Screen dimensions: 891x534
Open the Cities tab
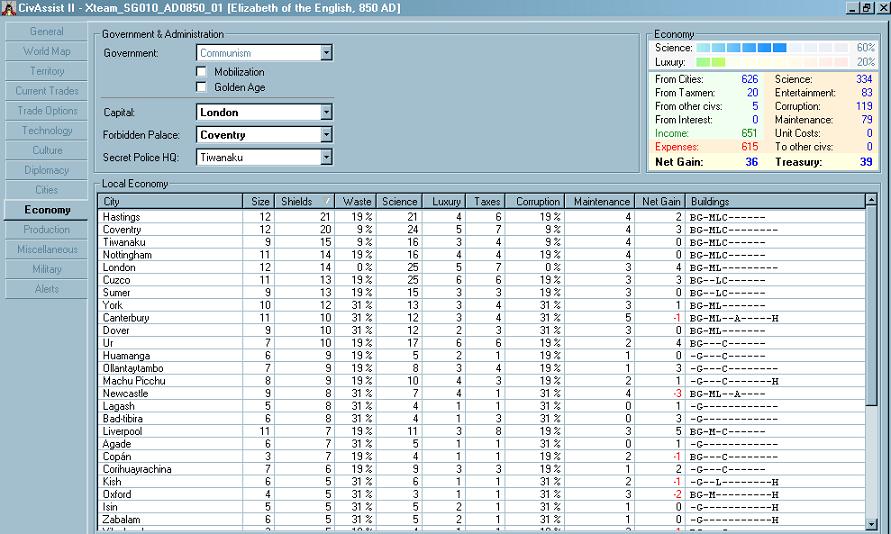[x=47, y=190]
